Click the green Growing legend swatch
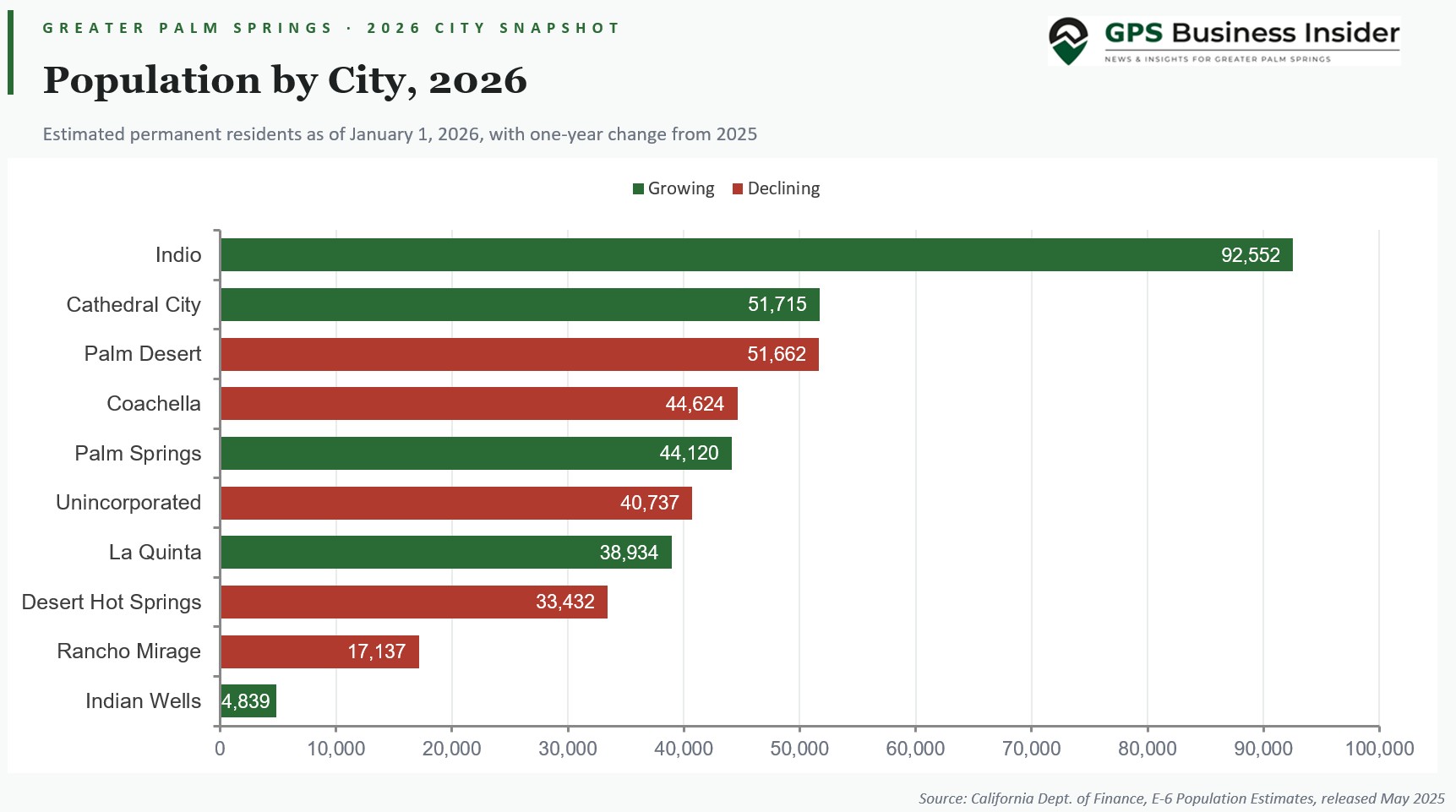Screen dimensions: 1456x812 639,188
